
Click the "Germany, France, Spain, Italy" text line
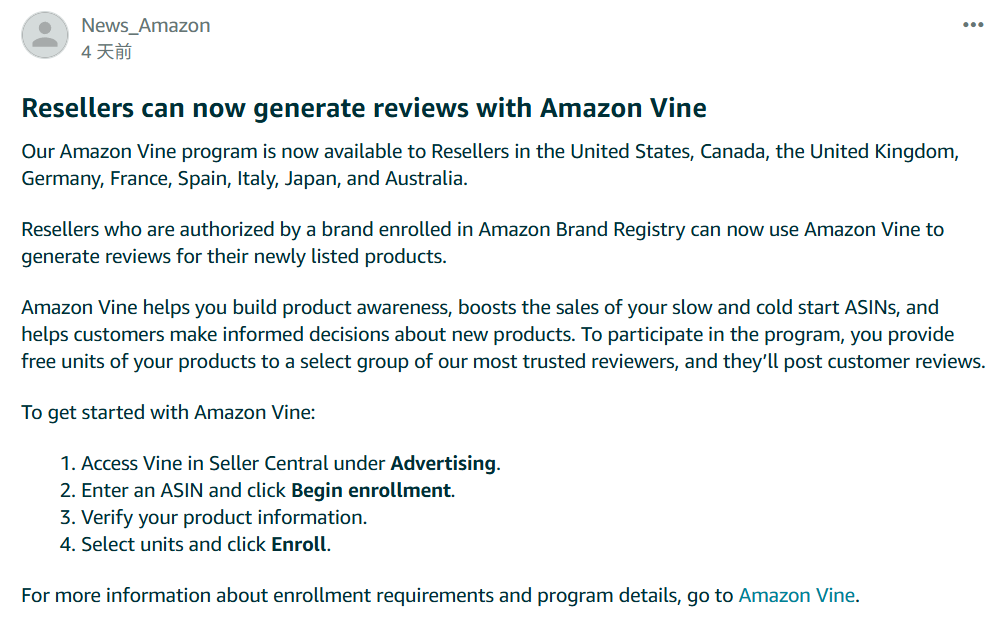[245, 178]
